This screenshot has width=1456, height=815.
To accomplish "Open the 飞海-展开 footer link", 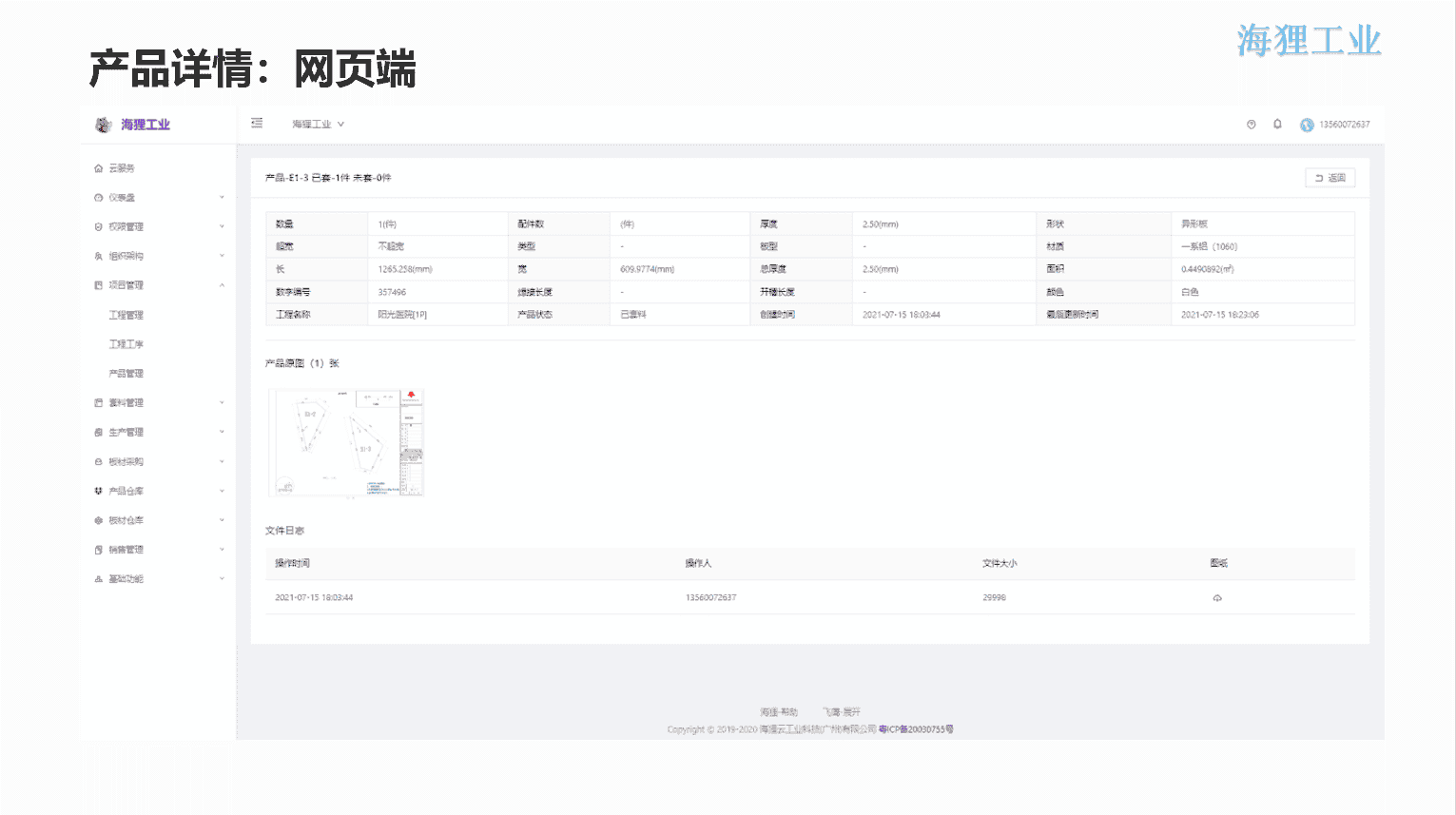I will [842, 712].
